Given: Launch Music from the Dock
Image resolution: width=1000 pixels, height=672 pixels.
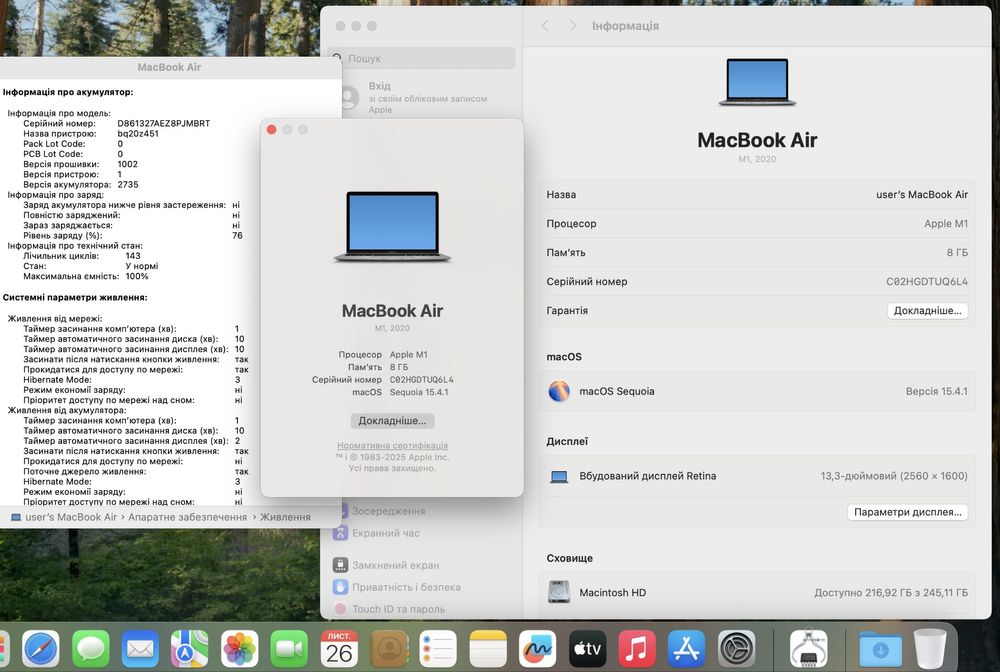Looking at the screenshot, I should click(x=636, y=648).
